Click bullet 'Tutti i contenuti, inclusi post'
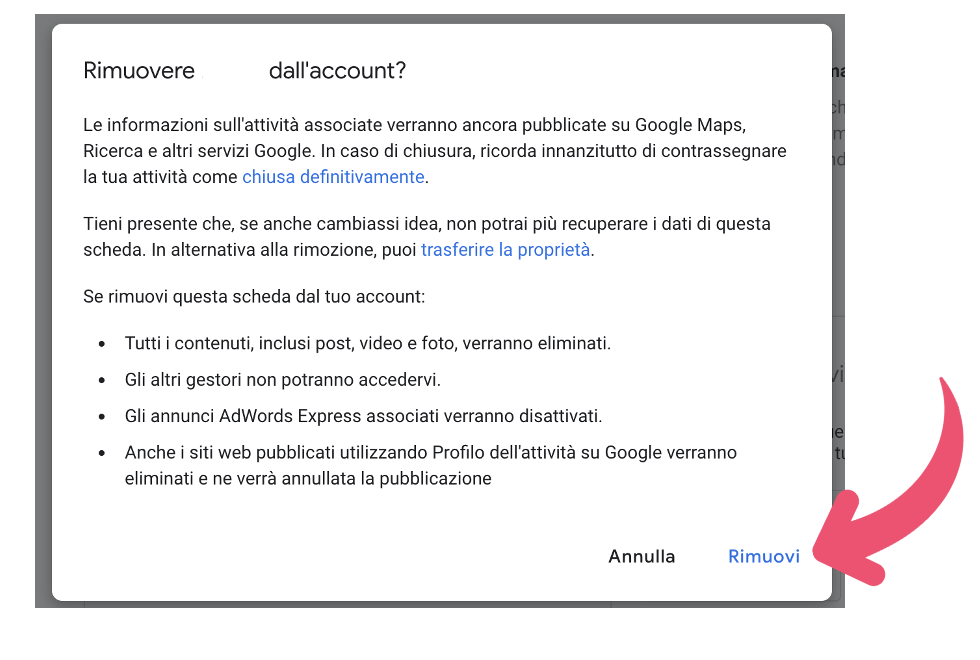980x660 pixels. (x=368, y=343)
